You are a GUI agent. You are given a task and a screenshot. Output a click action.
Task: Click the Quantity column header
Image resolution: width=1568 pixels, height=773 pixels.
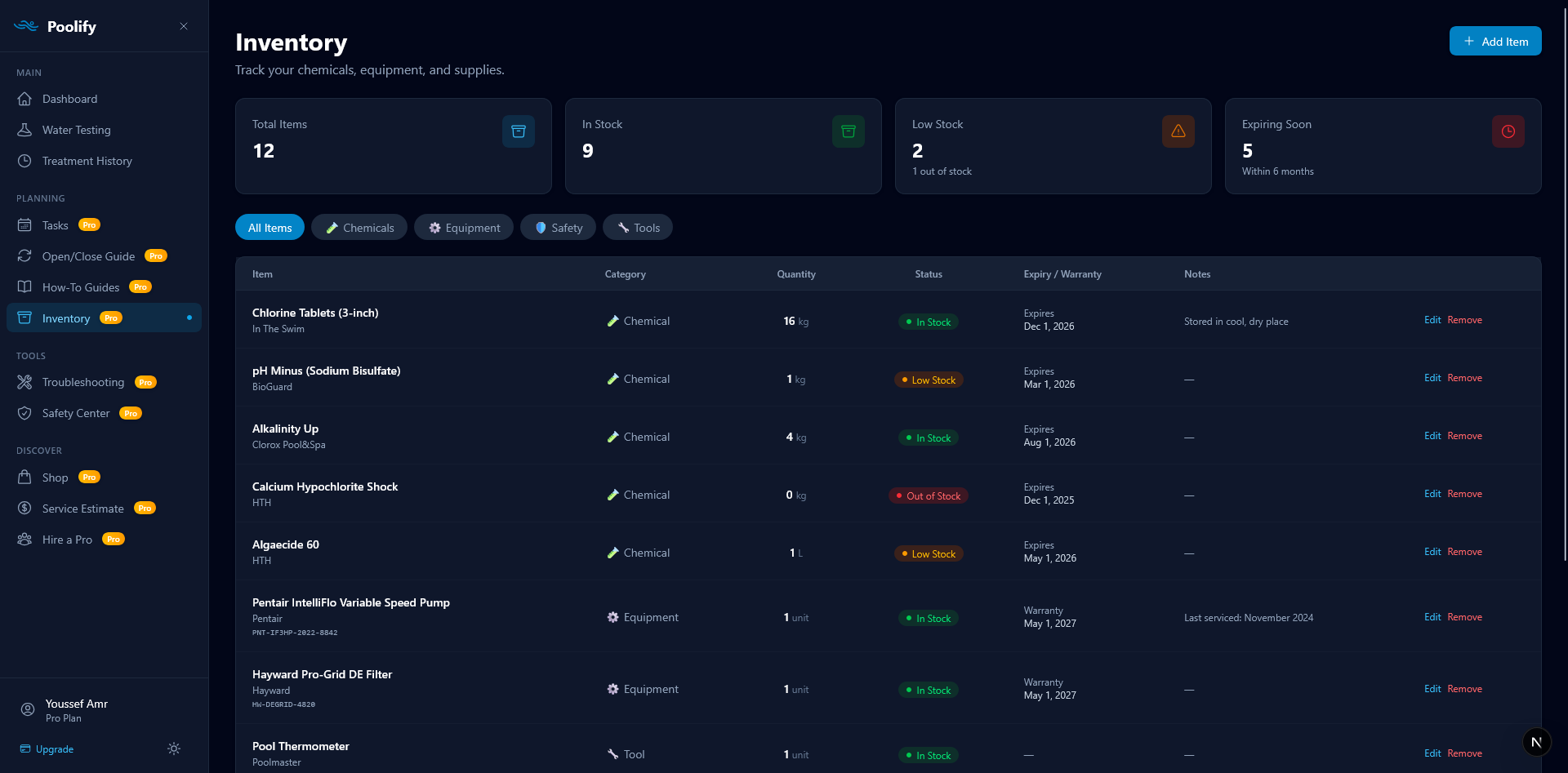point(796,274)
